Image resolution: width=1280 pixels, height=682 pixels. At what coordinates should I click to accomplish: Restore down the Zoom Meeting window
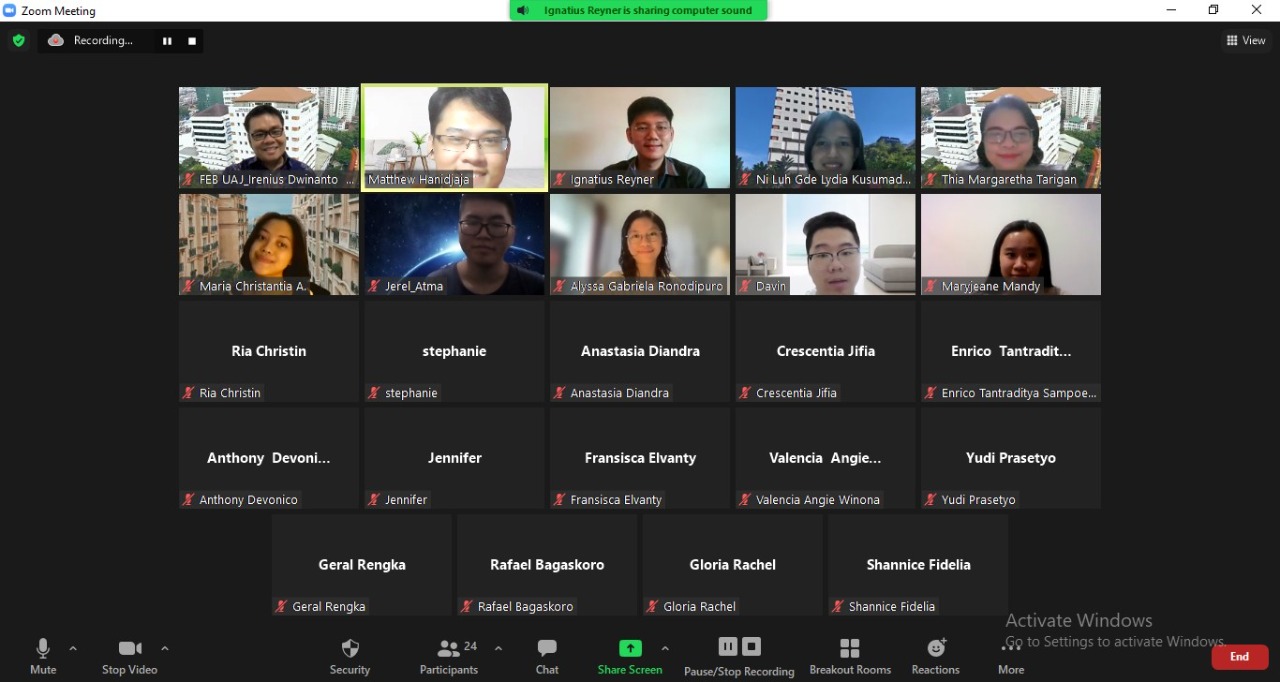pyautogui.click(x=1213, y=10)
